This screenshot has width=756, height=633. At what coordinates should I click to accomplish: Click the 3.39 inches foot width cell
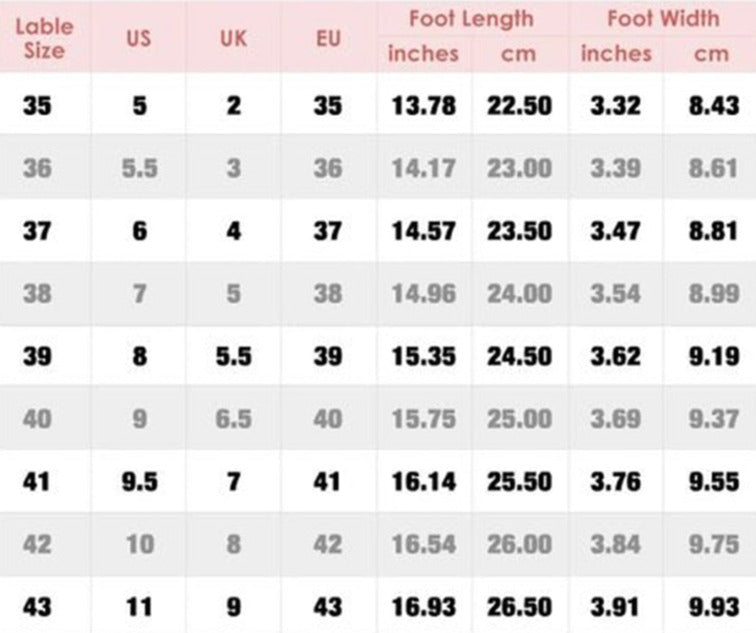(615, 169)
